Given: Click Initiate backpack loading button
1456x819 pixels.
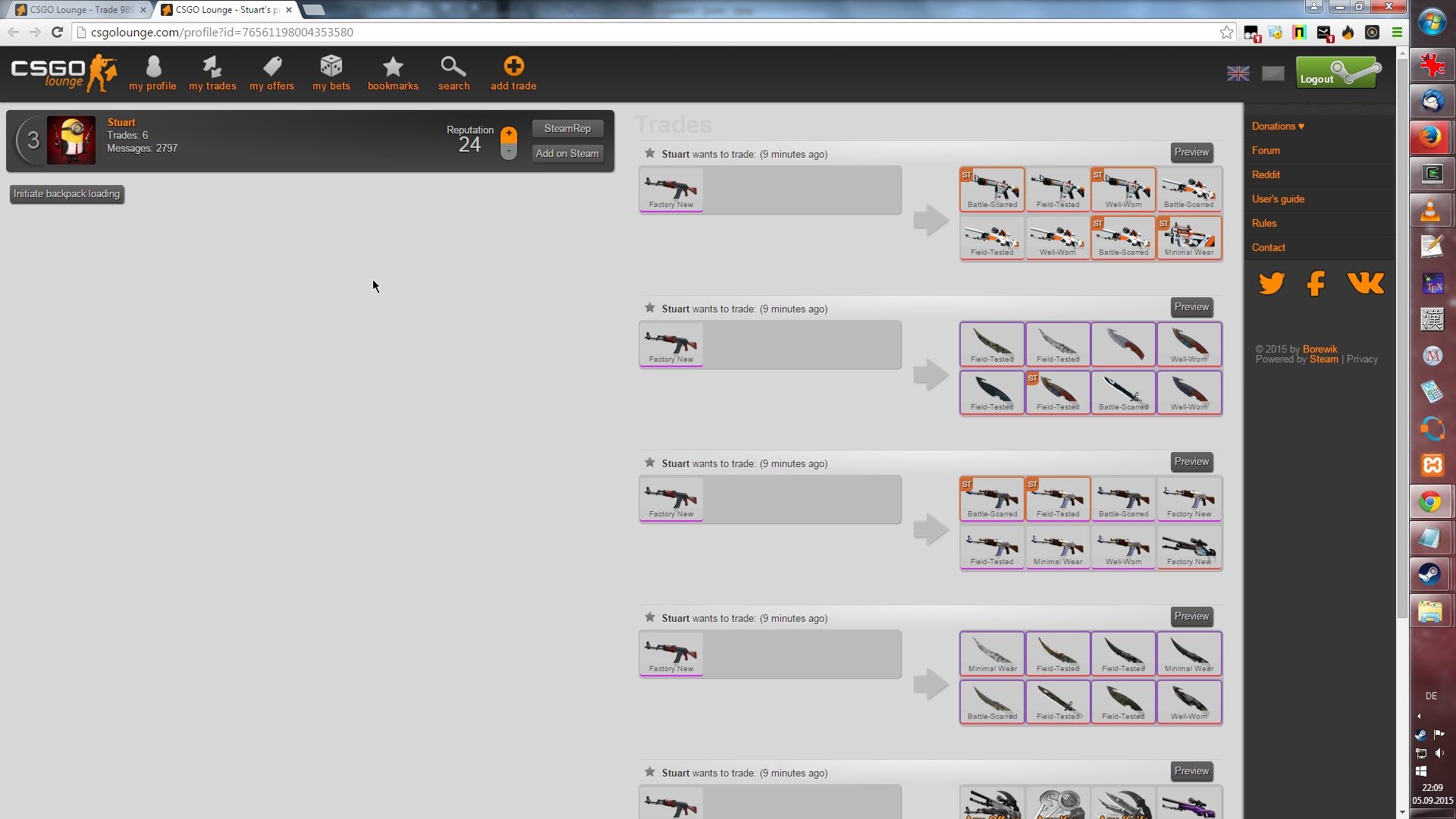Looking at the screenshot, I should (x=67, y=194).
